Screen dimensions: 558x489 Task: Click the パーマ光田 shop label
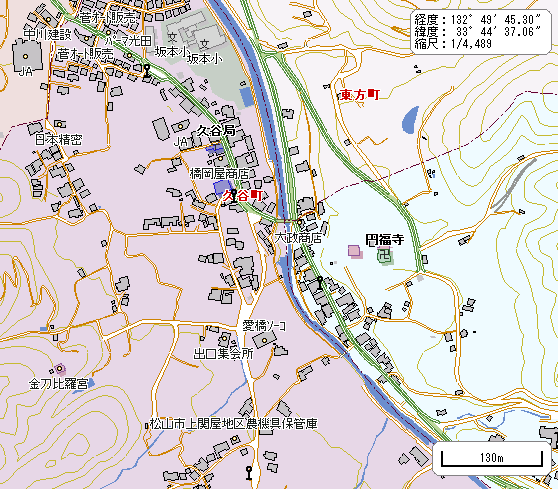point(129,41)
